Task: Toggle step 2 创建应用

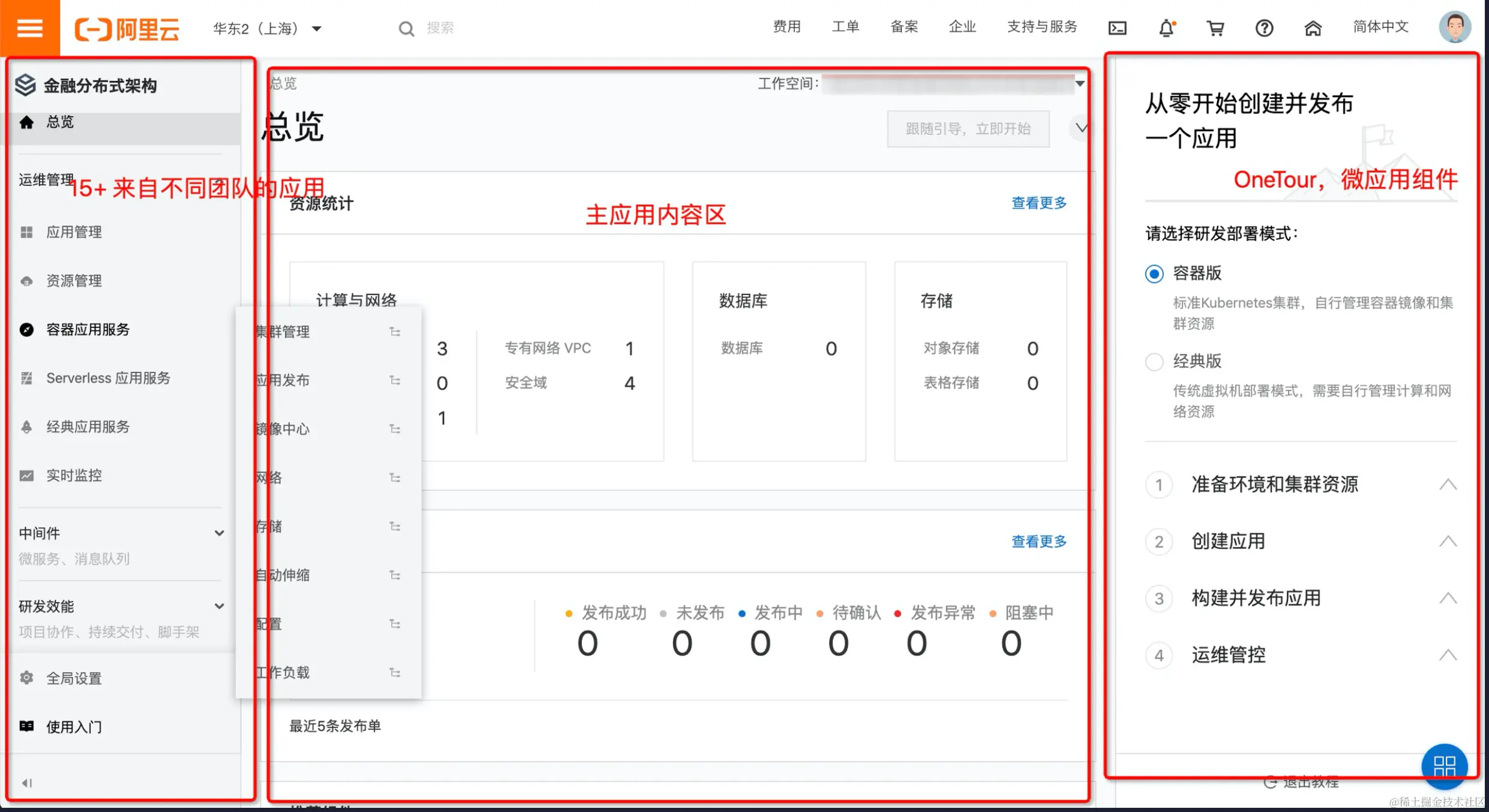Action: tap(1448, 541)
